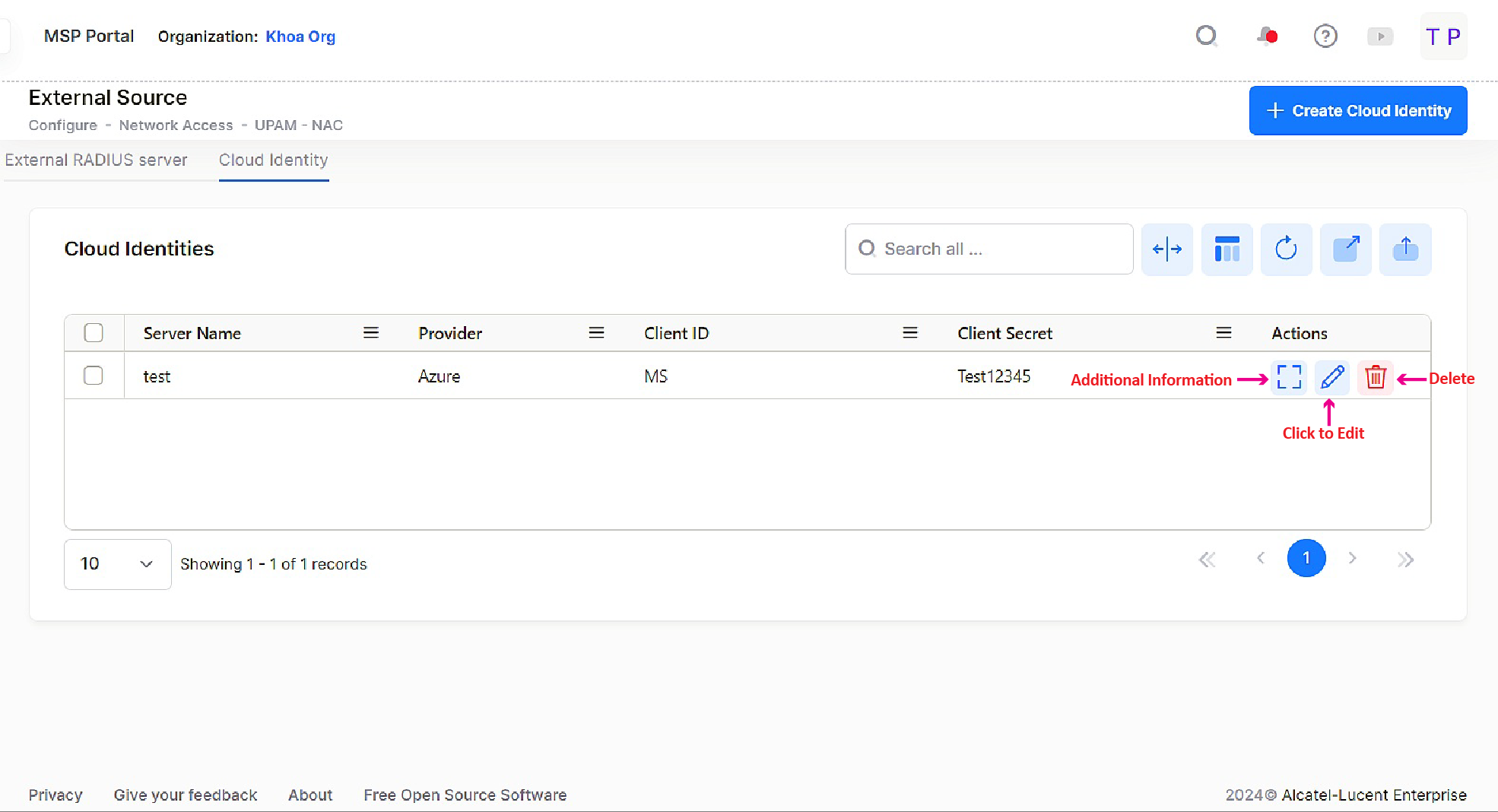1498x812 pixels.
Task: Open the column chooser table icon
Action: pos(1227,249)
